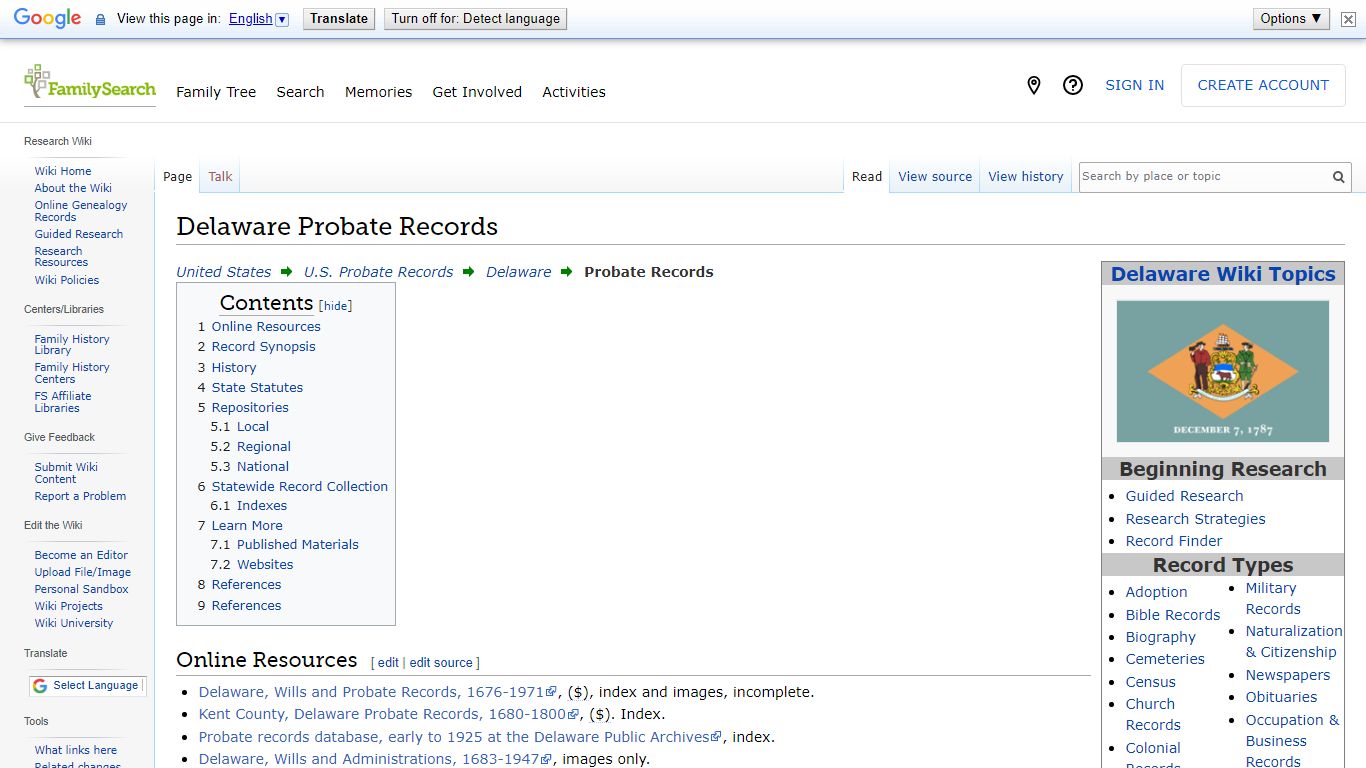Click Report a Problem link

point(80,496)
